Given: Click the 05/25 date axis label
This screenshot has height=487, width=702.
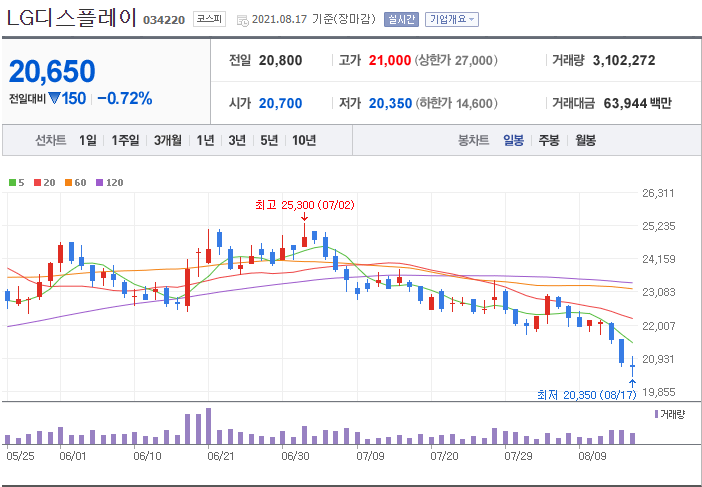Looking at the screenshot, I should [20, 456].
